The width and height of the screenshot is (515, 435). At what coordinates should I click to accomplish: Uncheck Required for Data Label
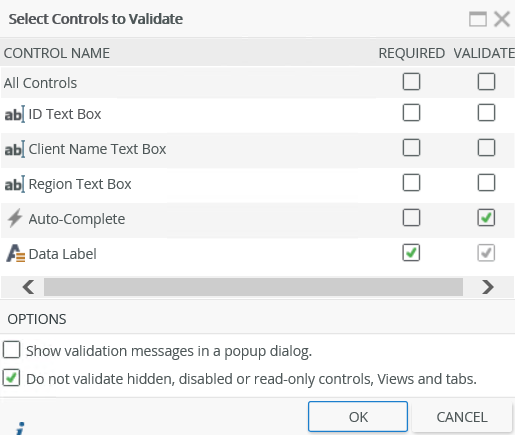tap(411, 253)
